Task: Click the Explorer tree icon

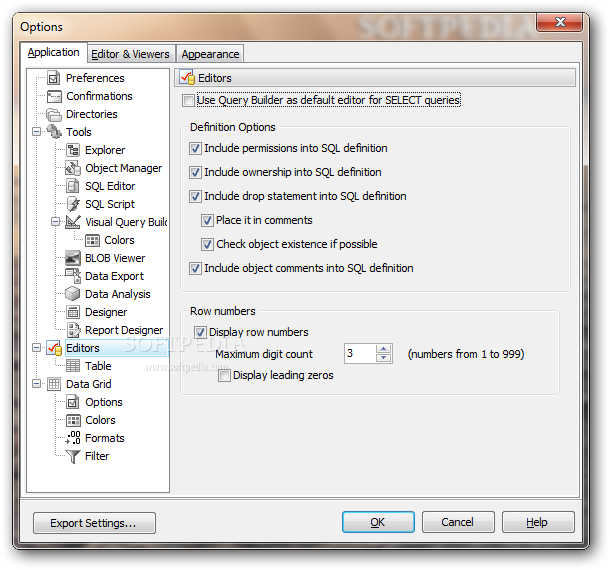Action: click(73, 150)
